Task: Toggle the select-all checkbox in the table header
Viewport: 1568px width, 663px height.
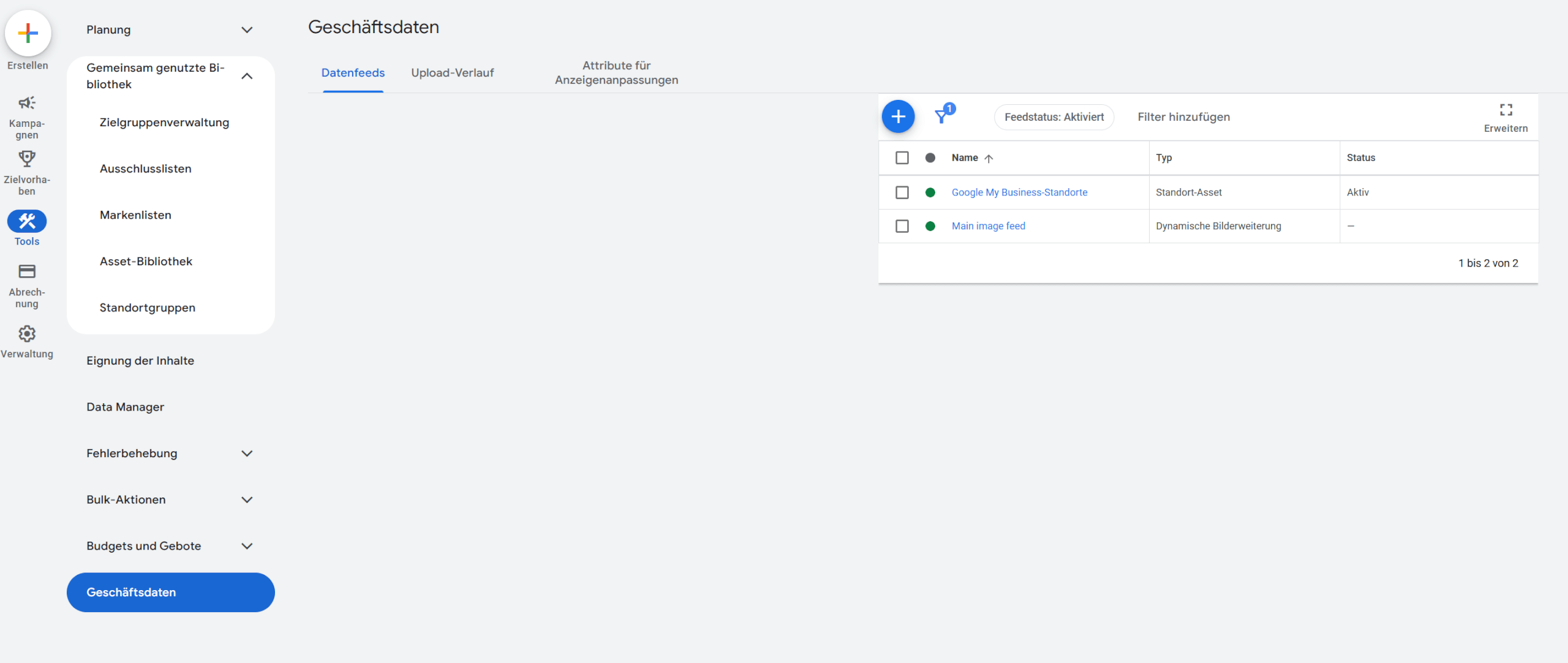Action: click(x=902, y=158)
